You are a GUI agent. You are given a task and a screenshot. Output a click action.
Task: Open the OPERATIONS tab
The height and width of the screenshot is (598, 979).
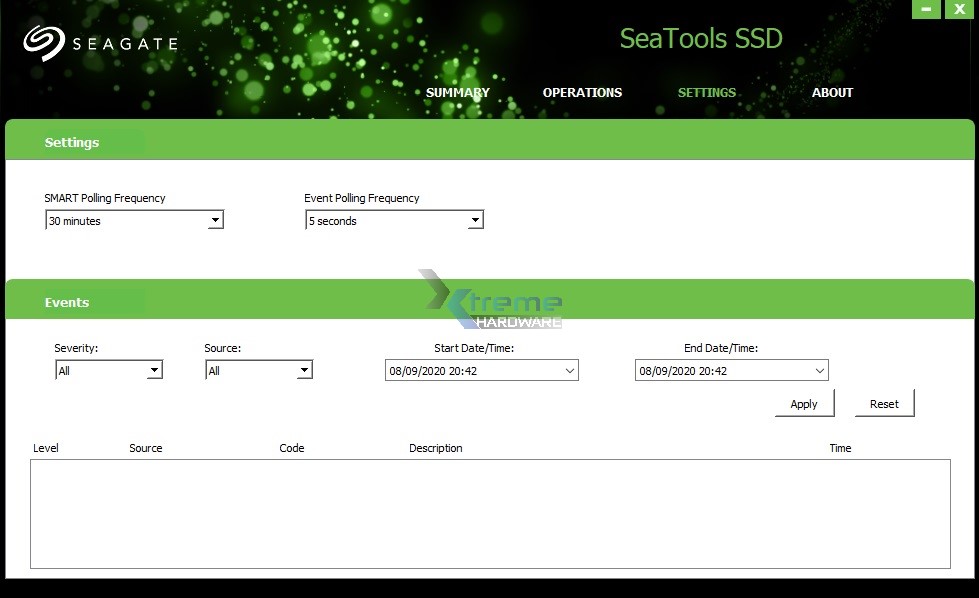[x=582, y=92]
